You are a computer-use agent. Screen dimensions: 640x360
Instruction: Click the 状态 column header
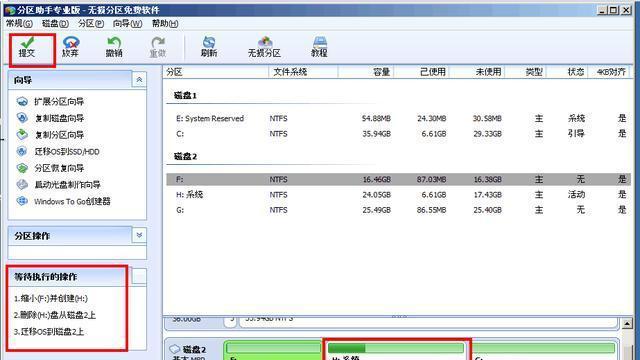click(x=567, y=72)
